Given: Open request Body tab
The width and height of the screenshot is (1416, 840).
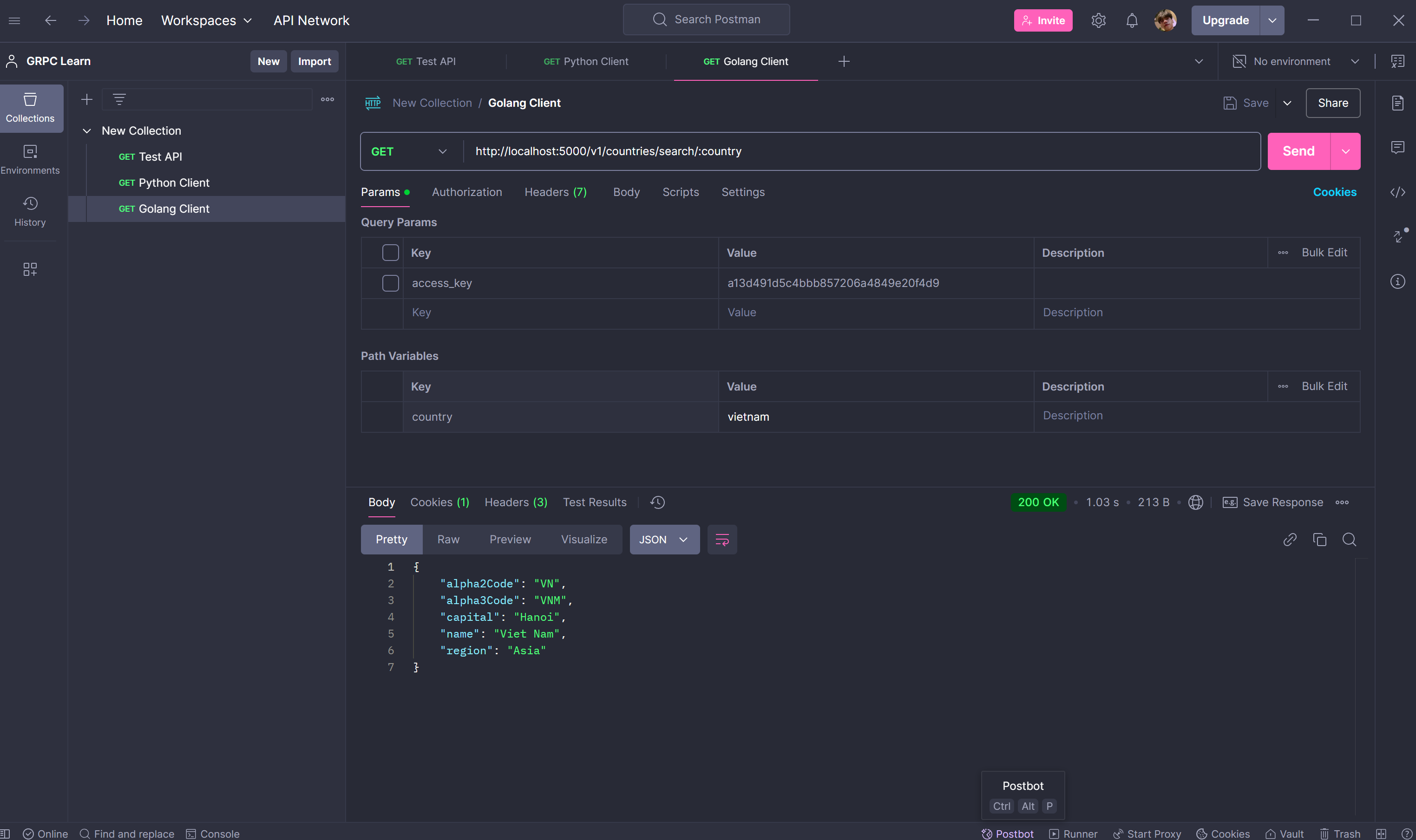Looking at the screenshot, I should [x=626, y=192].
